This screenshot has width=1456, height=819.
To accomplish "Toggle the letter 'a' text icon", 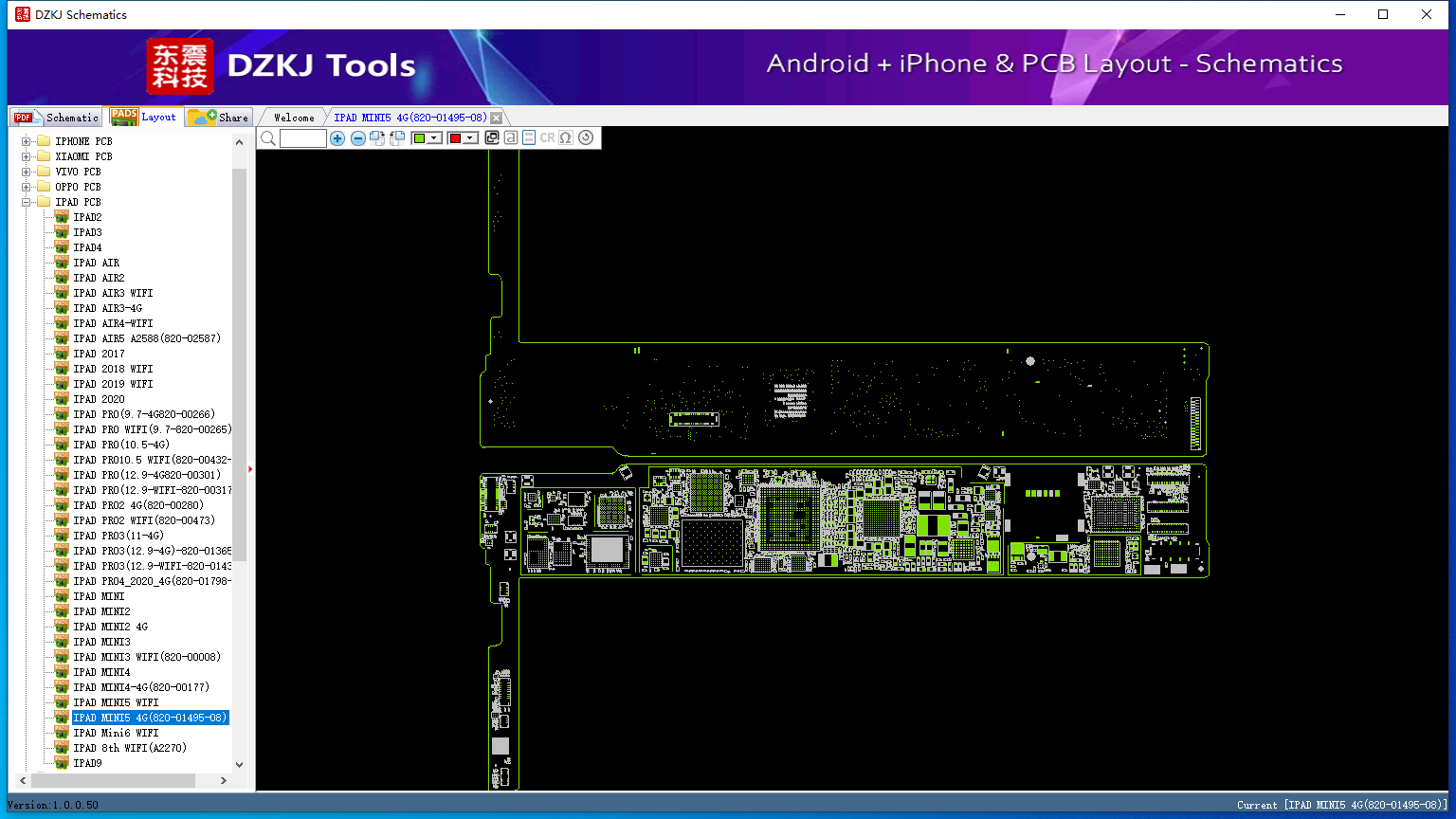I will point(511,138).
